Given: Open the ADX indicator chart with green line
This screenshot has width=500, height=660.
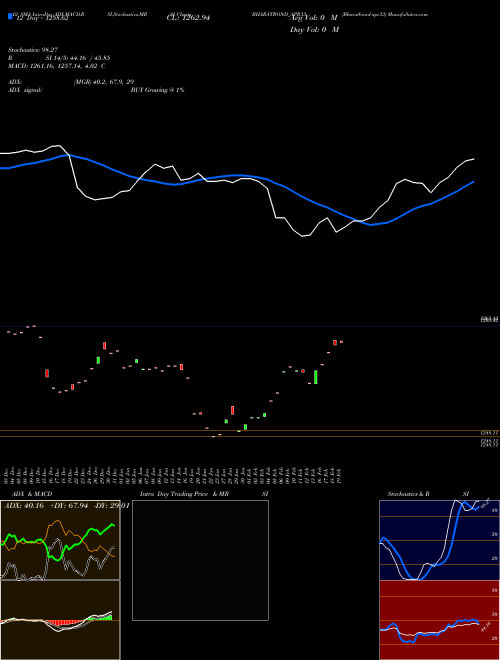Looking at the screenshot, I should (x=60, y=540).
